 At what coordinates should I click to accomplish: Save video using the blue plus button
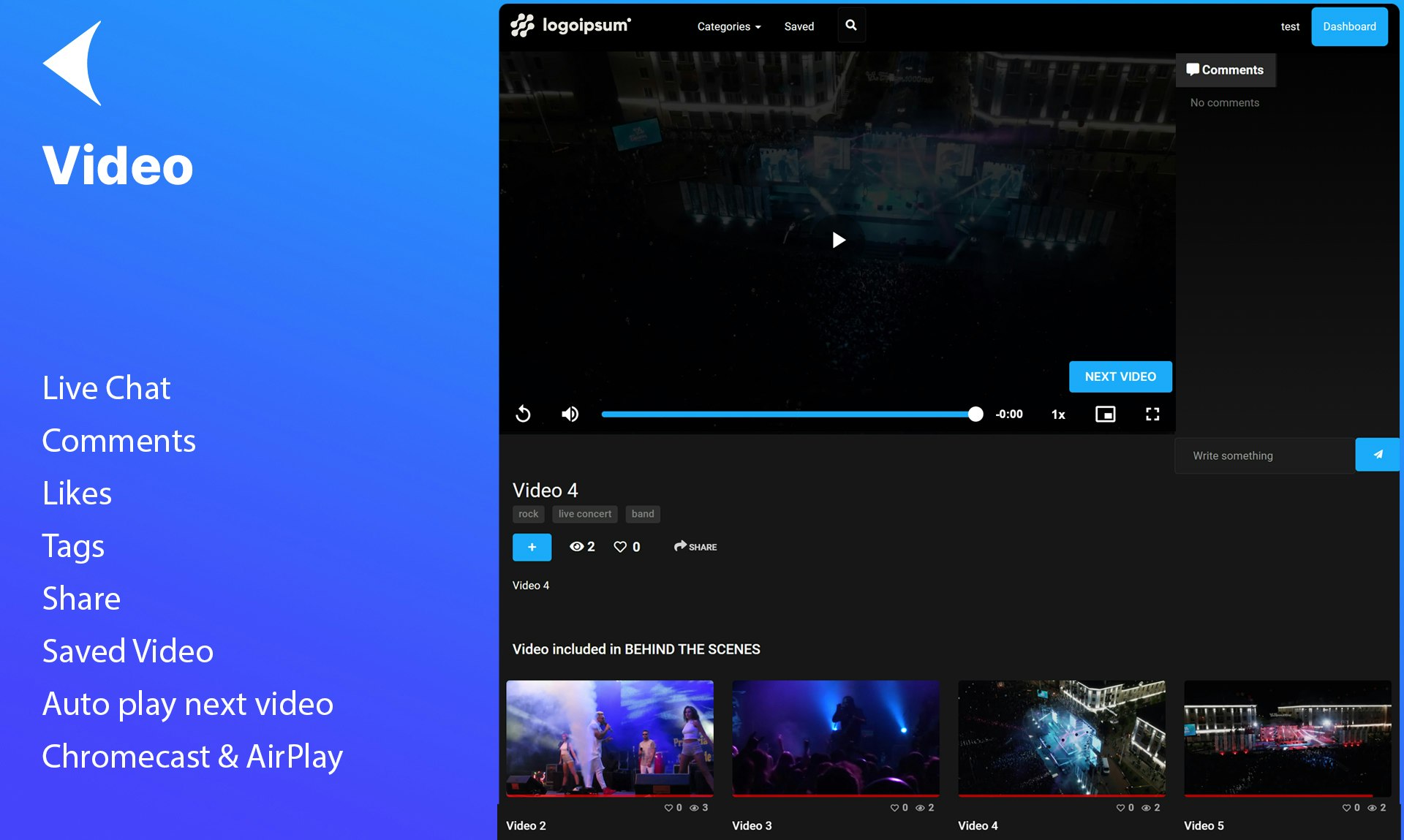532,547
